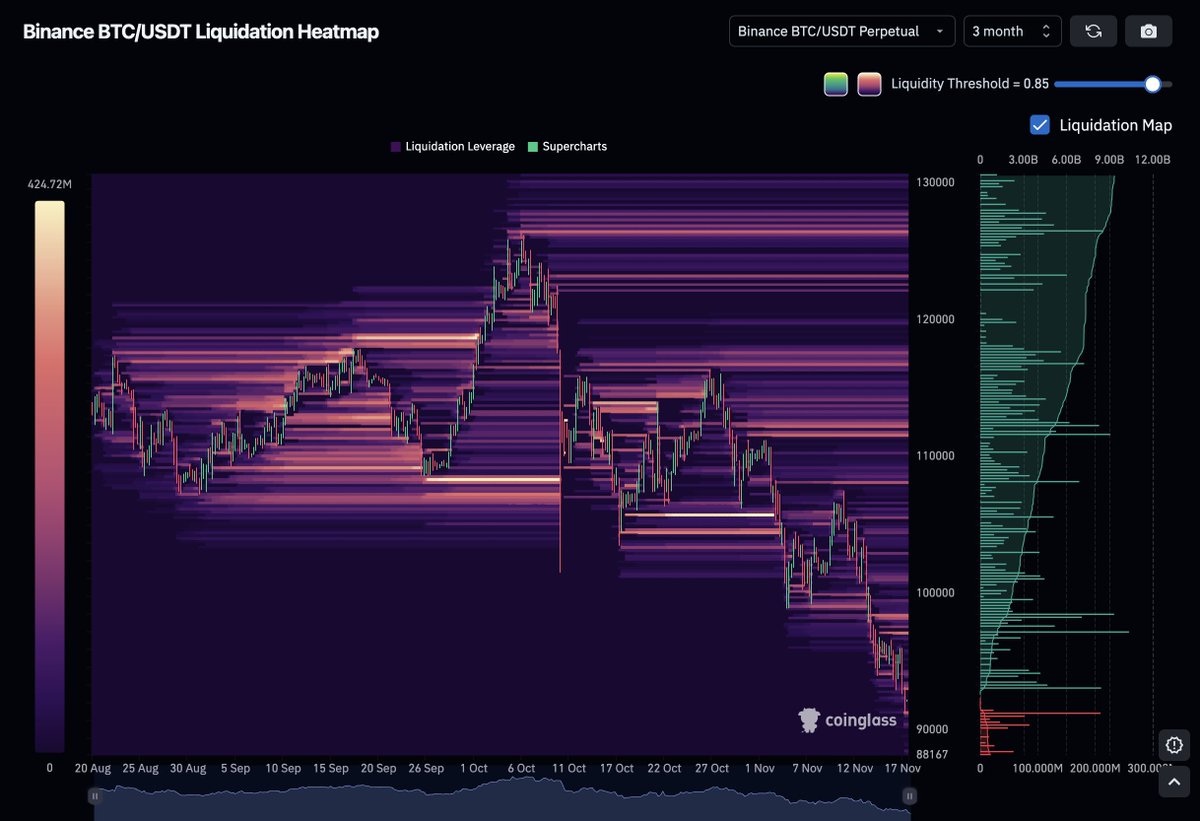Click the scroll-to-top arrow button
This screenshot has height=821, width=1200.
tap(1174, 781)
